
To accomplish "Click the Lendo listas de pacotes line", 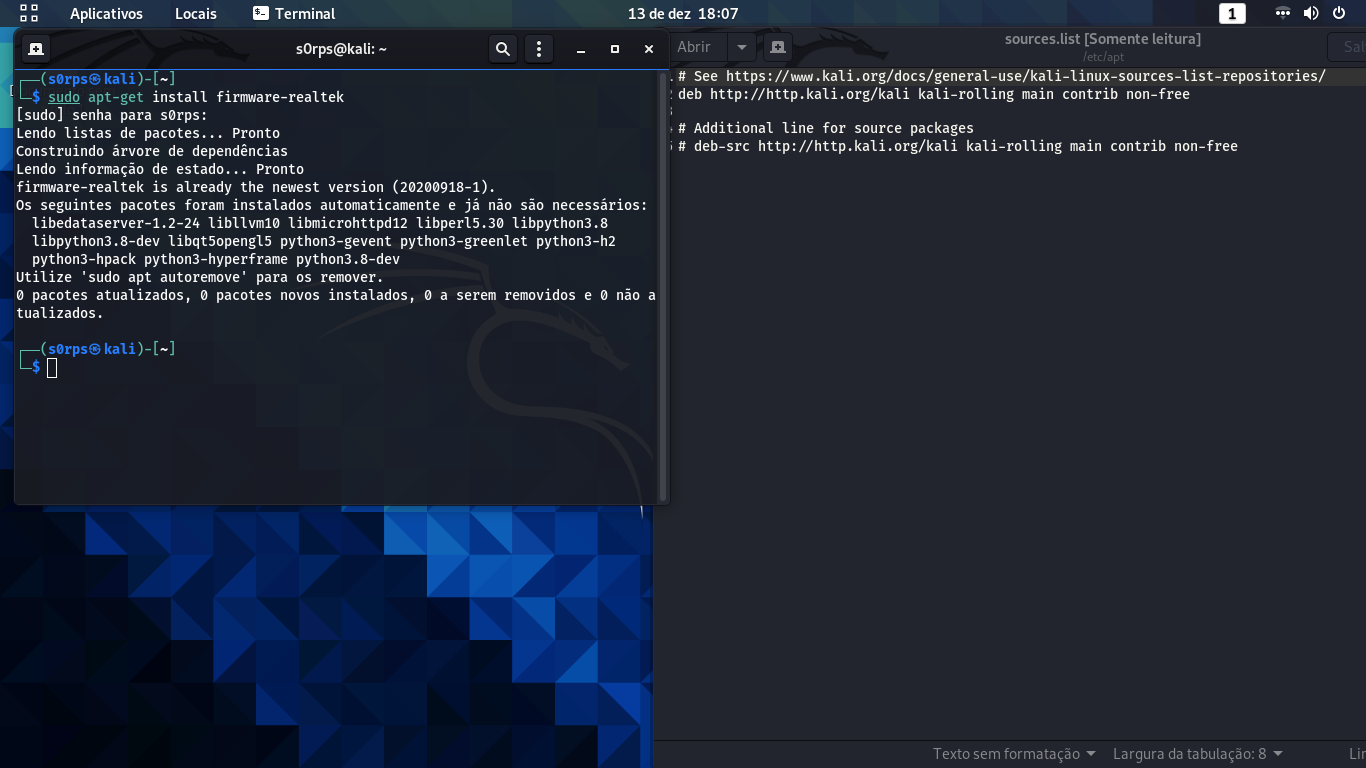I will (148, 133).
